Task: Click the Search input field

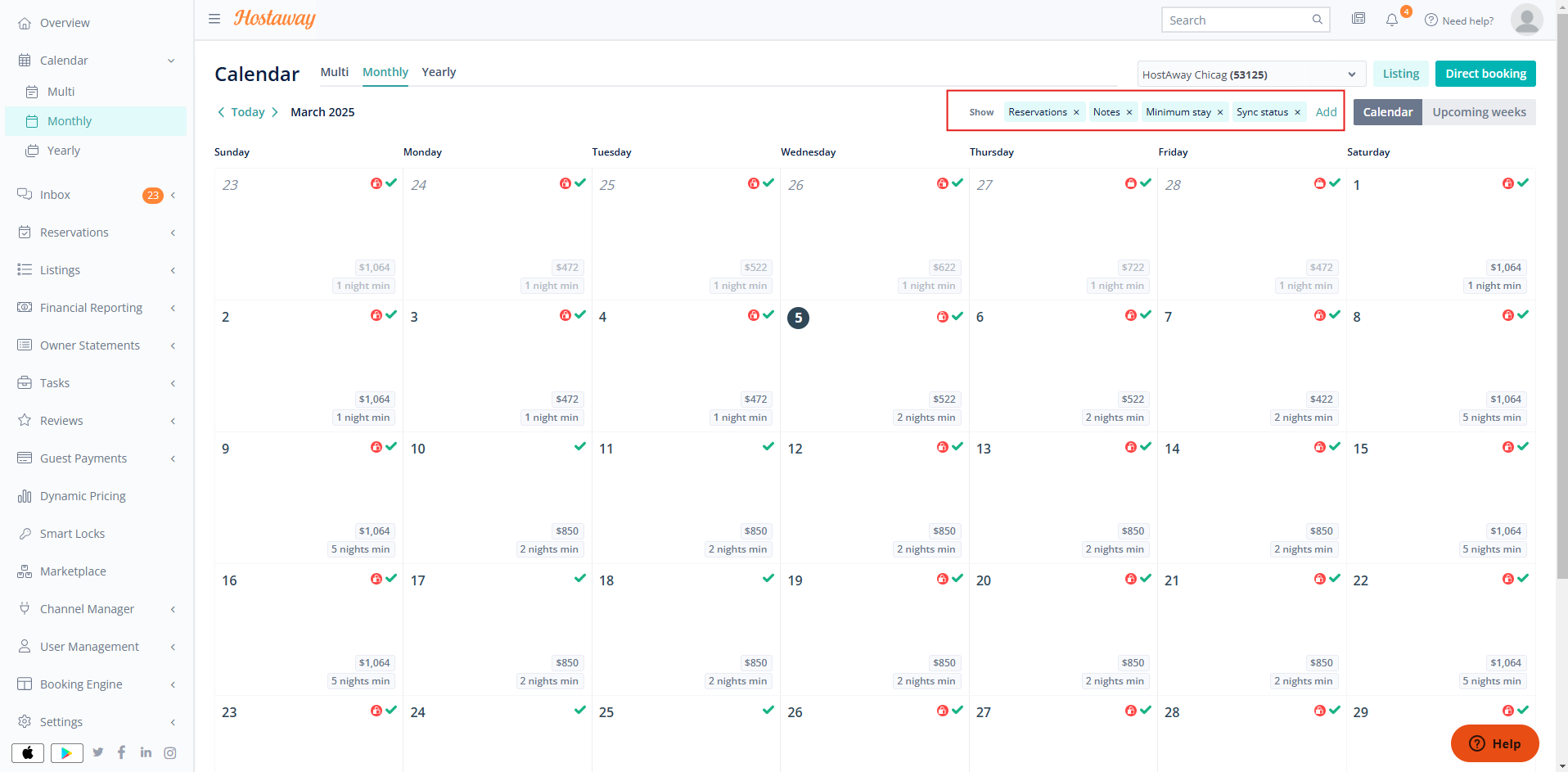Action: pos(1245,20)
